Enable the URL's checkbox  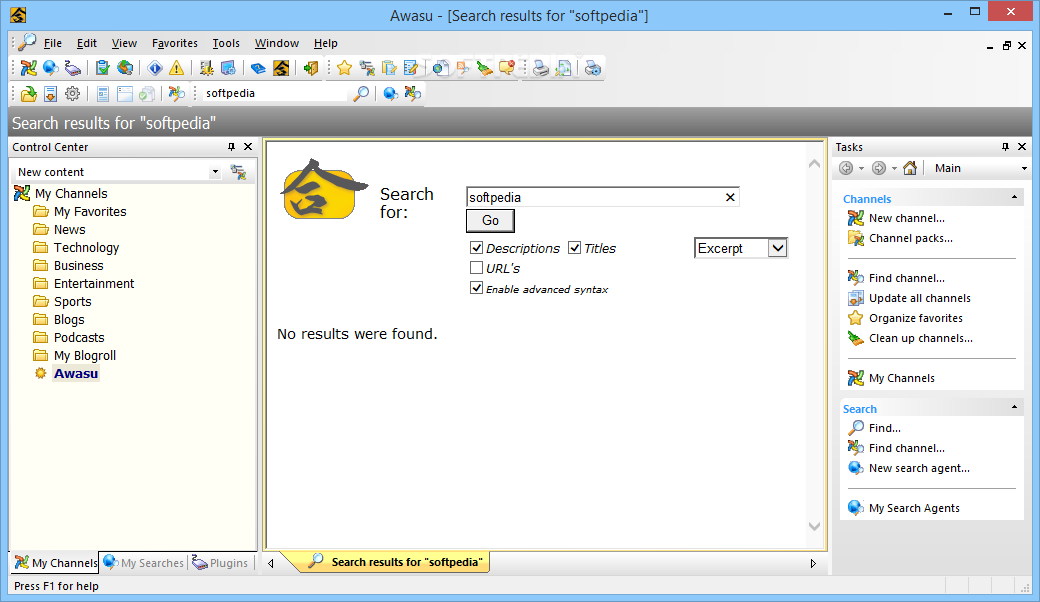[476, 268]
